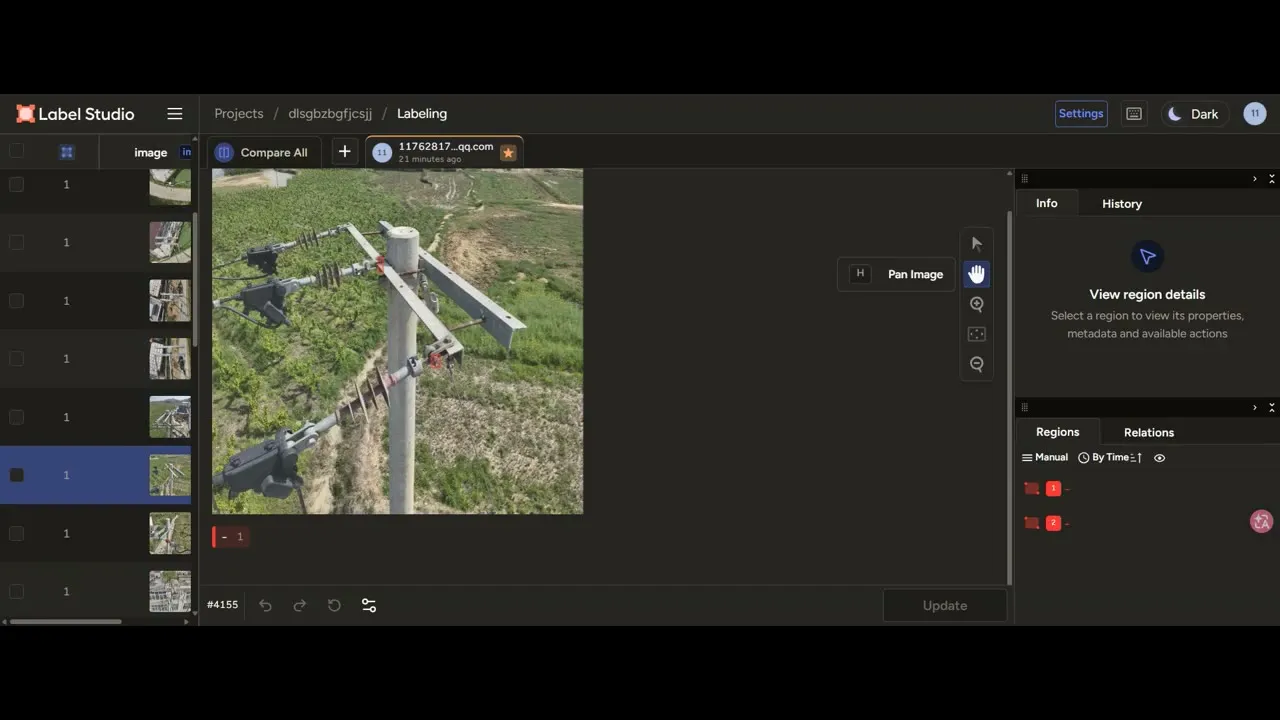
Task: Go to the Projects breadcrumb link
Action: (239, 114)
